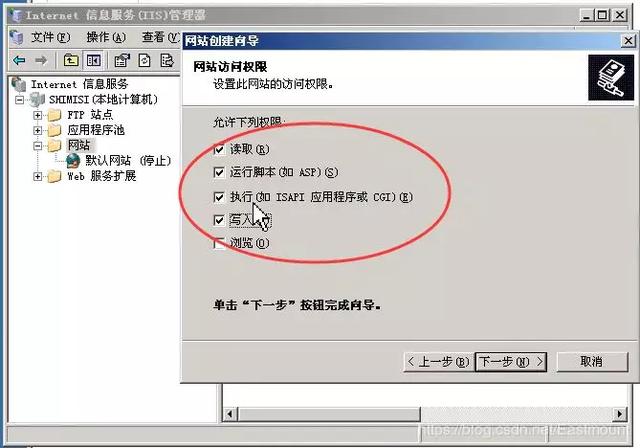This screenshot has width=640, height=448.
Task: Click the Refresh toolbar icon
Action: [x=144, y=60]
